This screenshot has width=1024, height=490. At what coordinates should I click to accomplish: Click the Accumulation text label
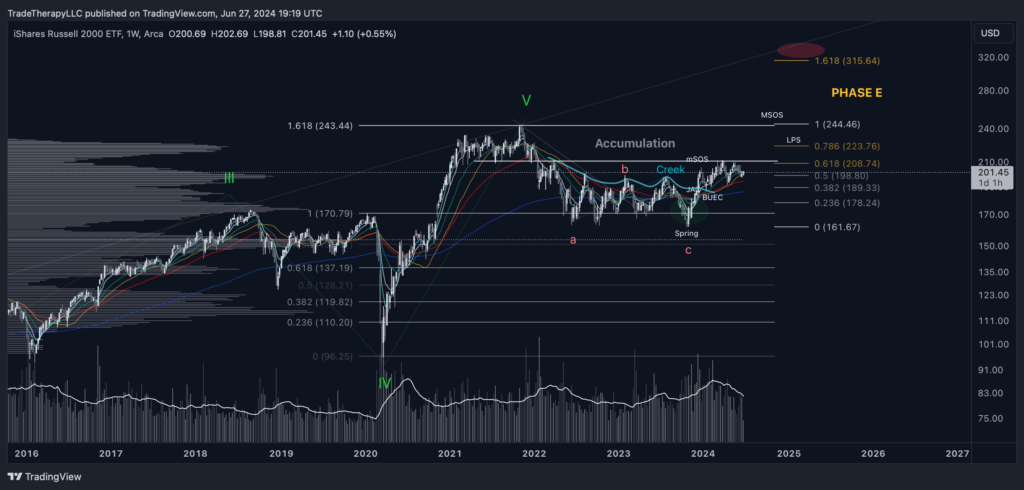point(635,144)
